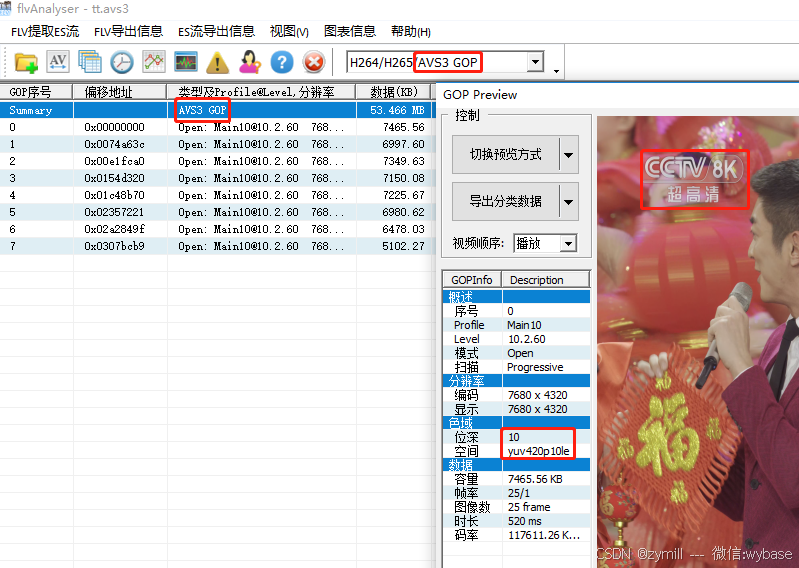Image resolution: width=799 pixels, height=568 pixels.
Task: Click the flvAnalyser title bar app icon
Action: (6, 8)
